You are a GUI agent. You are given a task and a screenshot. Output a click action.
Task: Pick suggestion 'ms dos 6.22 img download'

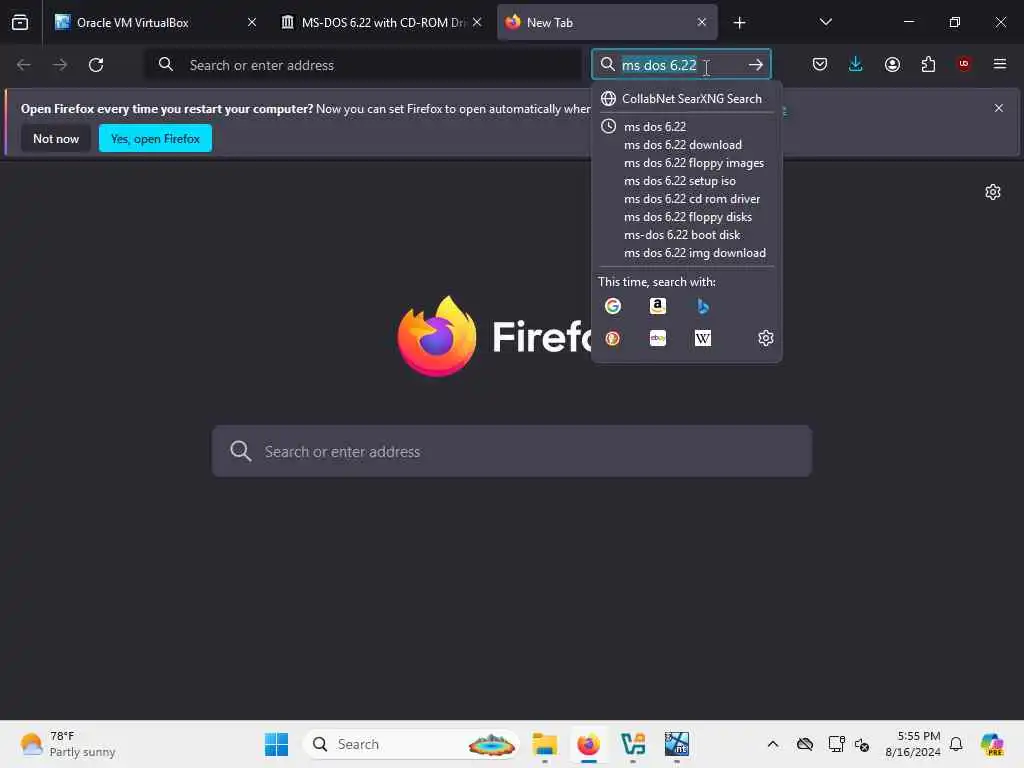686,253
